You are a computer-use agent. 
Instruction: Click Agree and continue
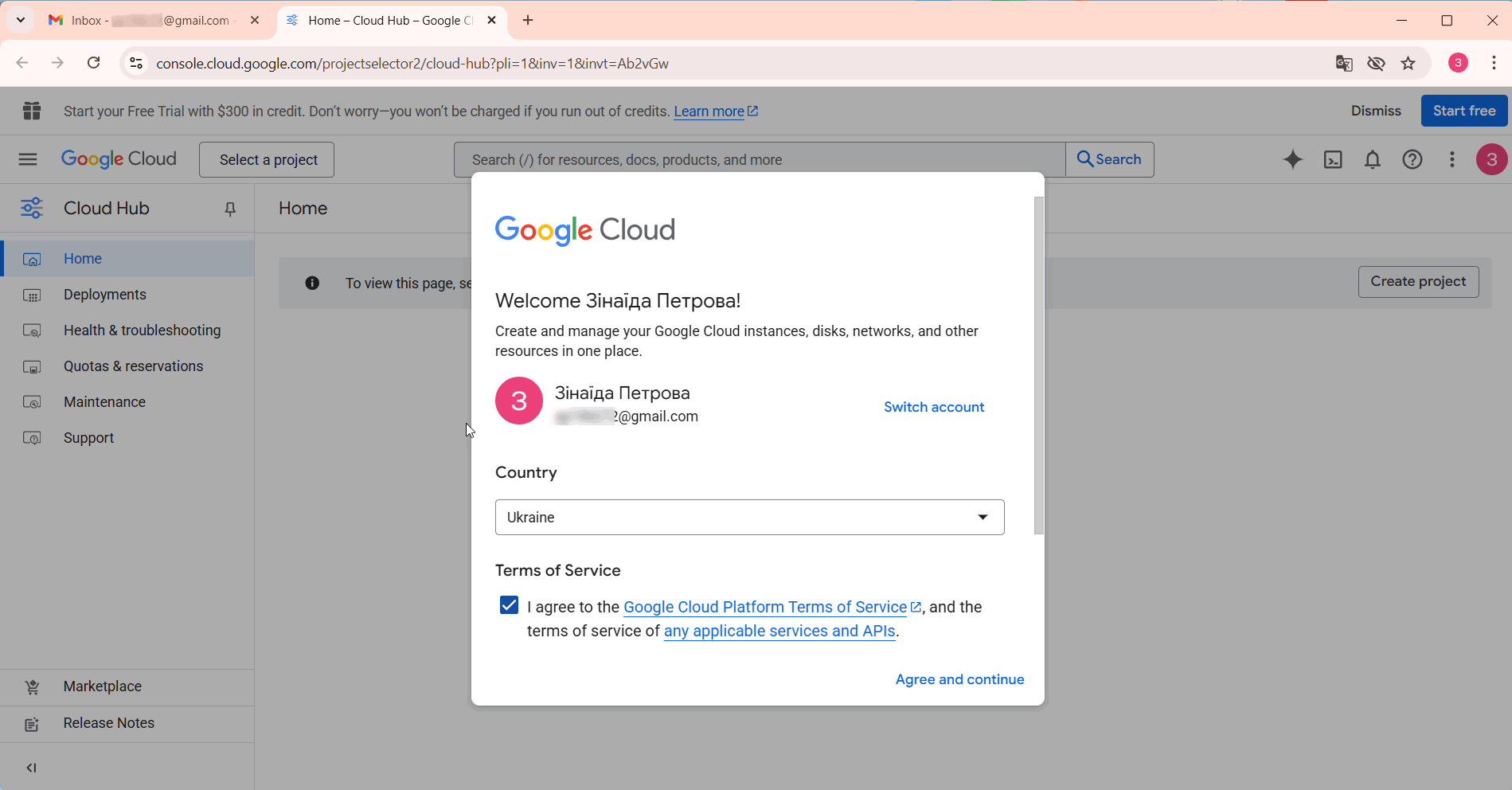point(959,679)
